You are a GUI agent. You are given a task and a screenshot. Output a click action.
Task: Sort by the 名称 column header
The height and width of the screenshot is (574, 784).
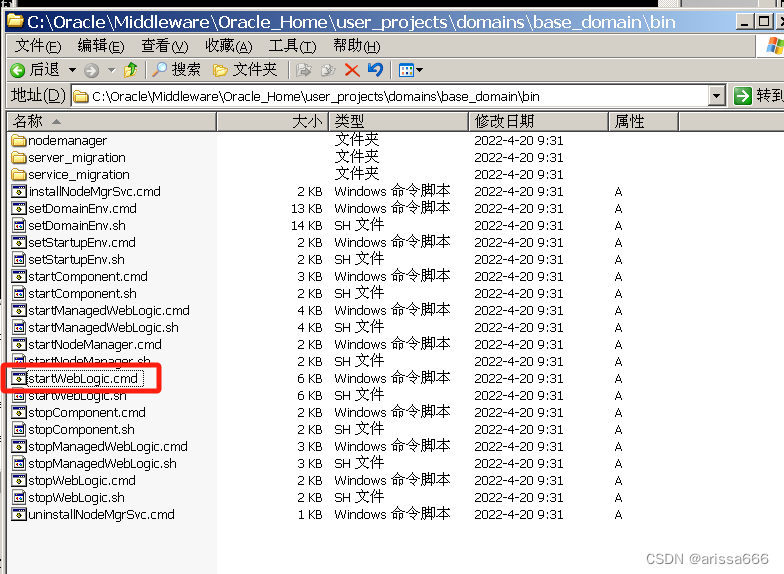pyautogui.click(x=112, y=122)
